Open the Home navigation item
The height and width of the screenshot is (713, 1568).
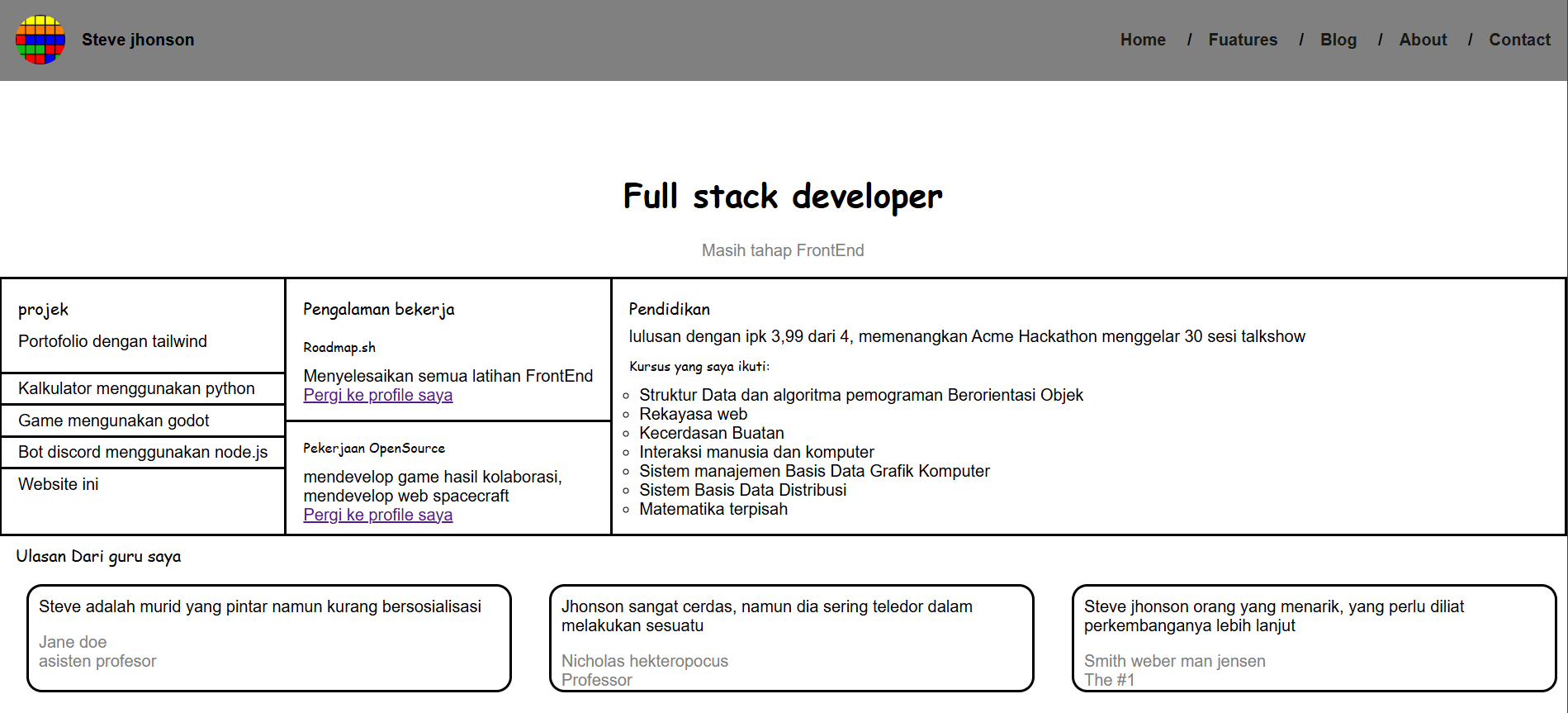click(x=1142, y=40)
